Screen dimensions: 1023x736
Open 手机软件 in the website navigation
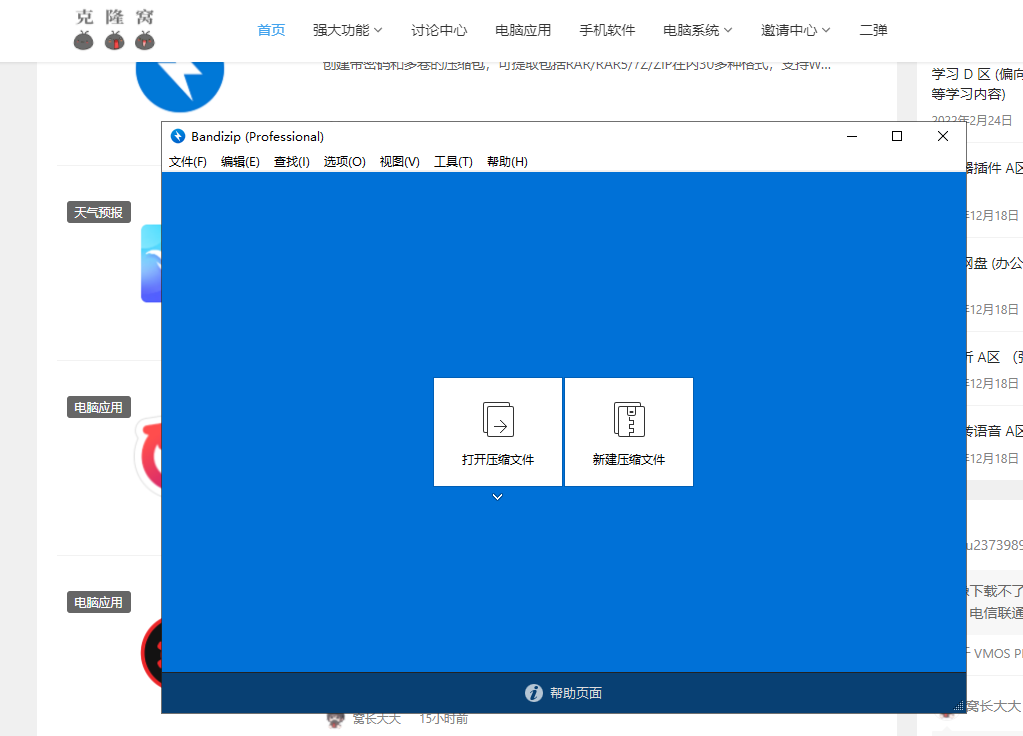pos(607,30)
